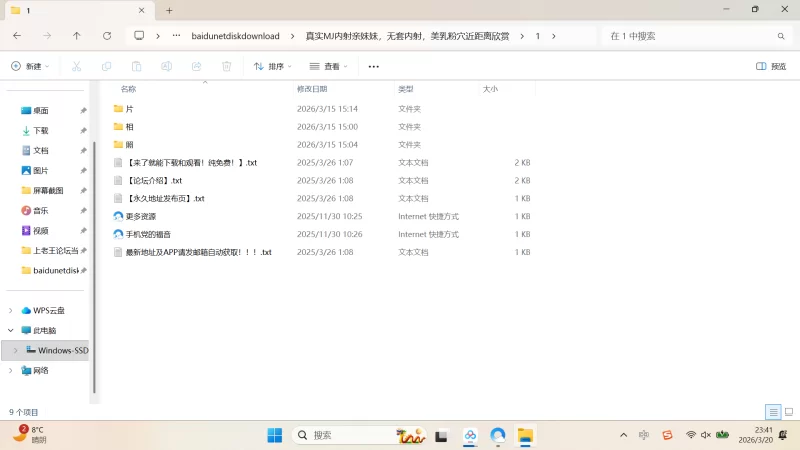This screenshot has width=800, height=450.
Task: Toggle the 预览 preview pane
Action: (x=770, y=66)
